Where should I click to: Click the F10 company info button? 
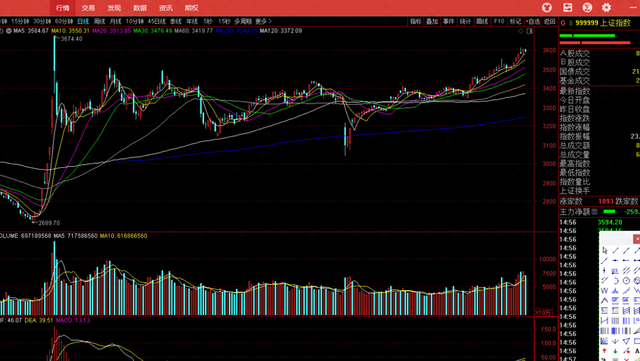point(499,21)
